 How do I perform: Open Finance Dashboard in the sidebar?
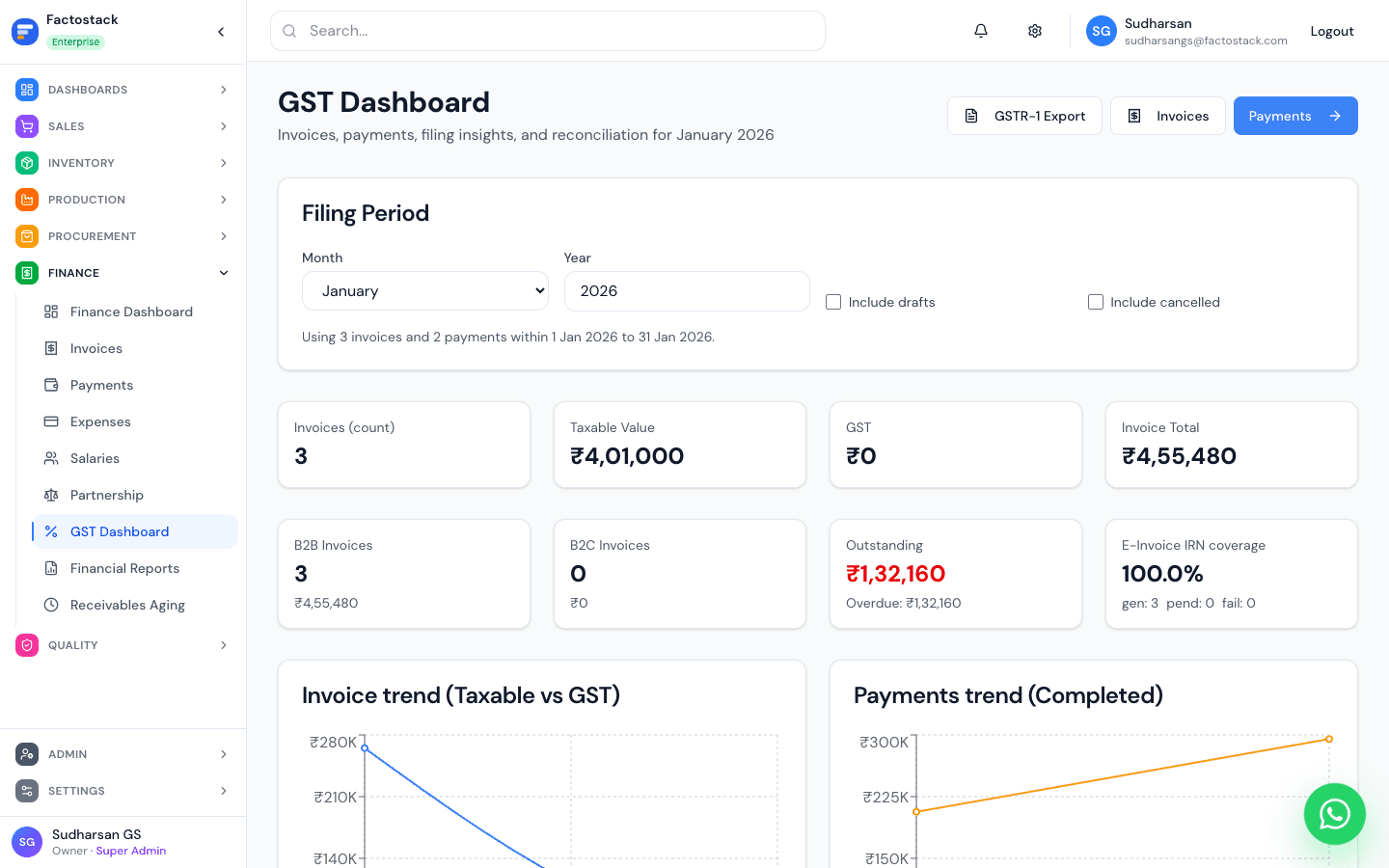tap(135, 312)
